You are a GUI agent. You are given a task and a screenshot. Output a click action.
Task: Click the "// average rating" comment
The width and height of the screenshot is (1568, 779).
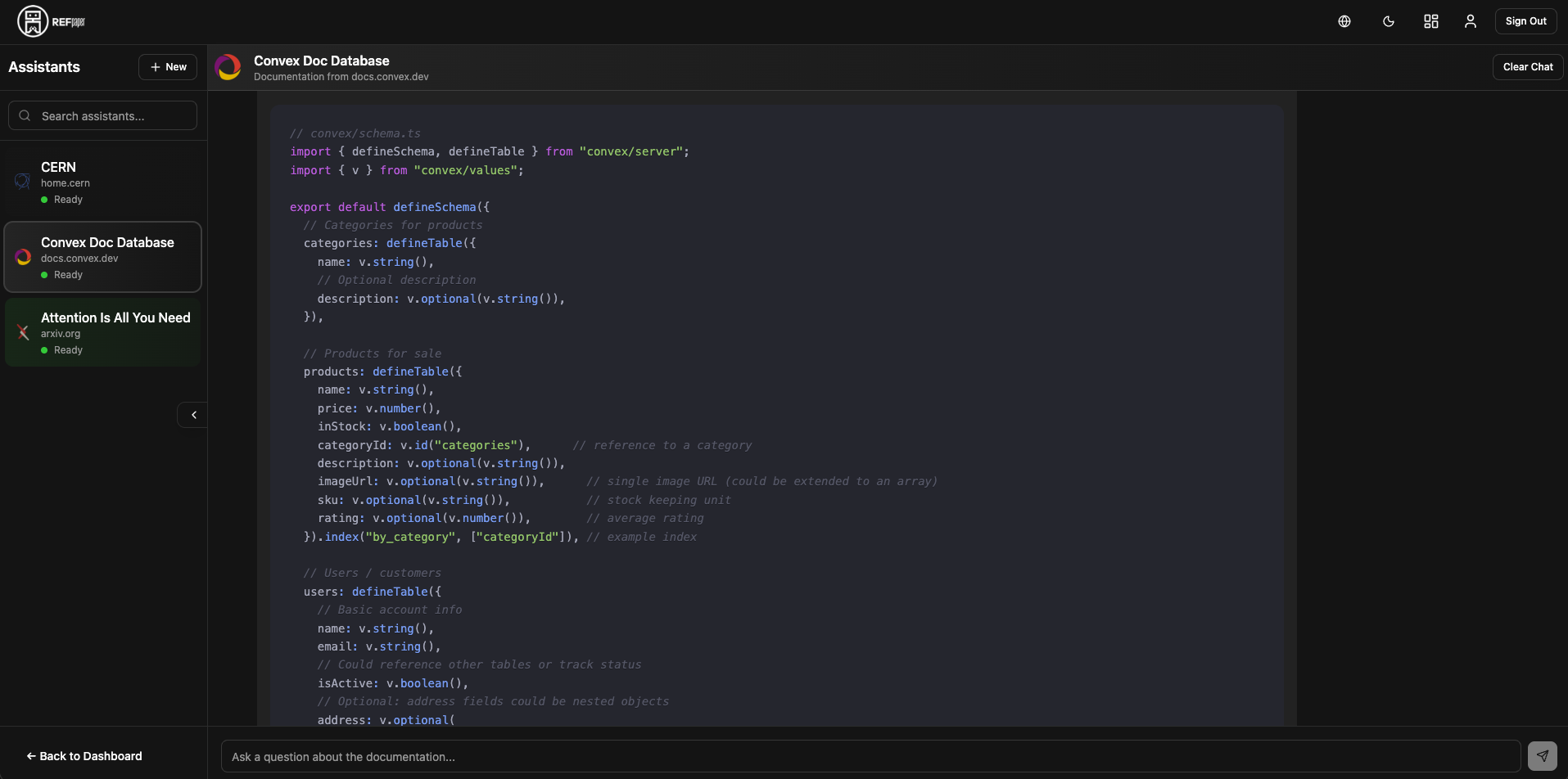coord(645,518)
